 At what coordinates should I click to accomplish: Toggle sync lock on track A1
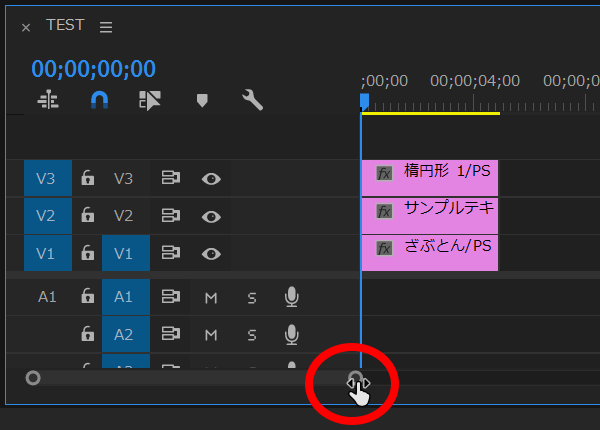(171, 296)
